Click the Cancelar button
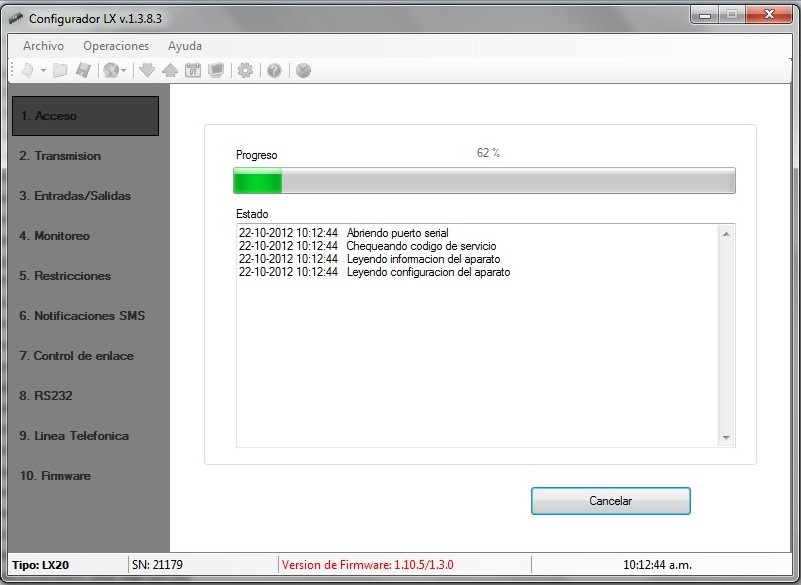 point(610,501)
